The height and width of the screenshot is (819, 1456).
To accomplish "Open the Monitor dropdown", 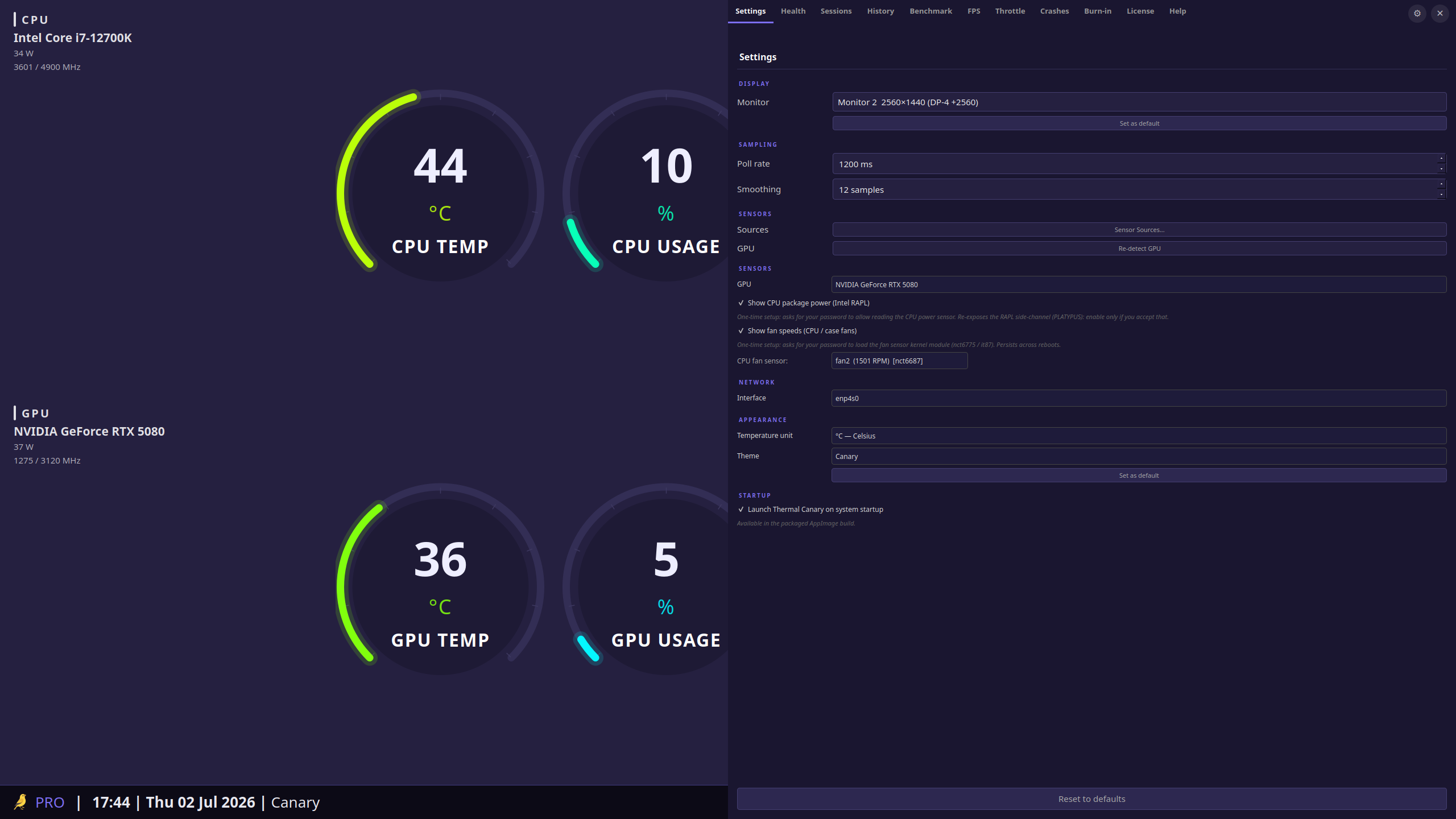I will pyautogui.click(x=1139, y=102).
